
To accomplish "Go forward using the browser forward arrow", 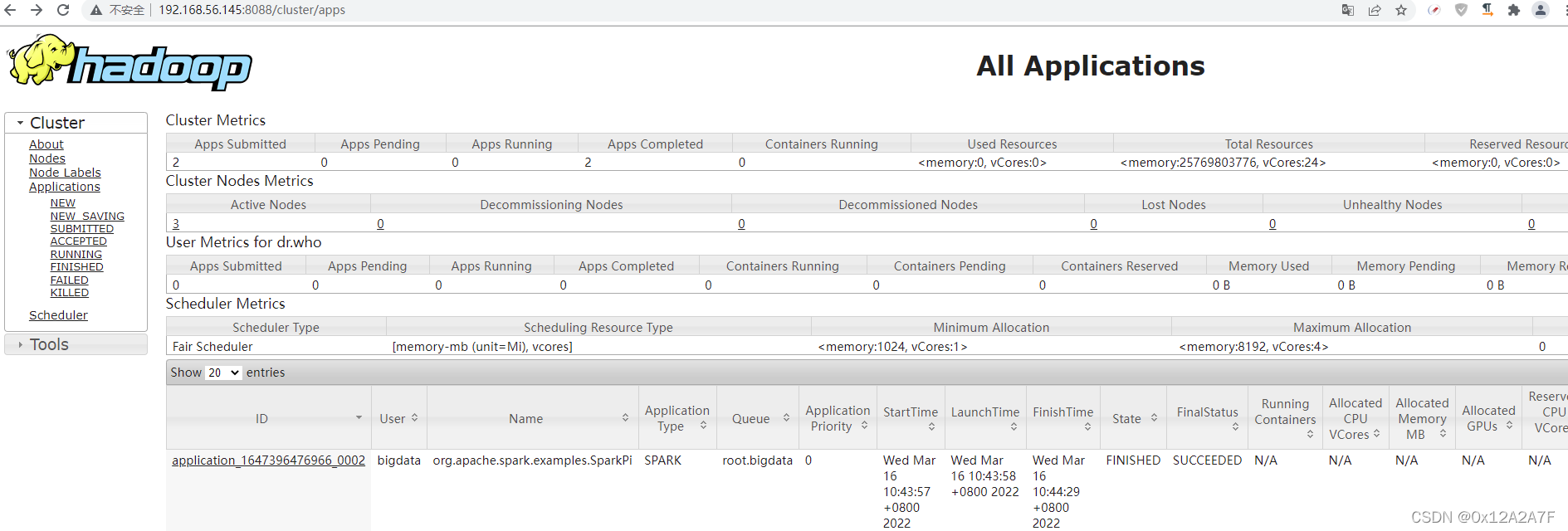I will [37, 10].
